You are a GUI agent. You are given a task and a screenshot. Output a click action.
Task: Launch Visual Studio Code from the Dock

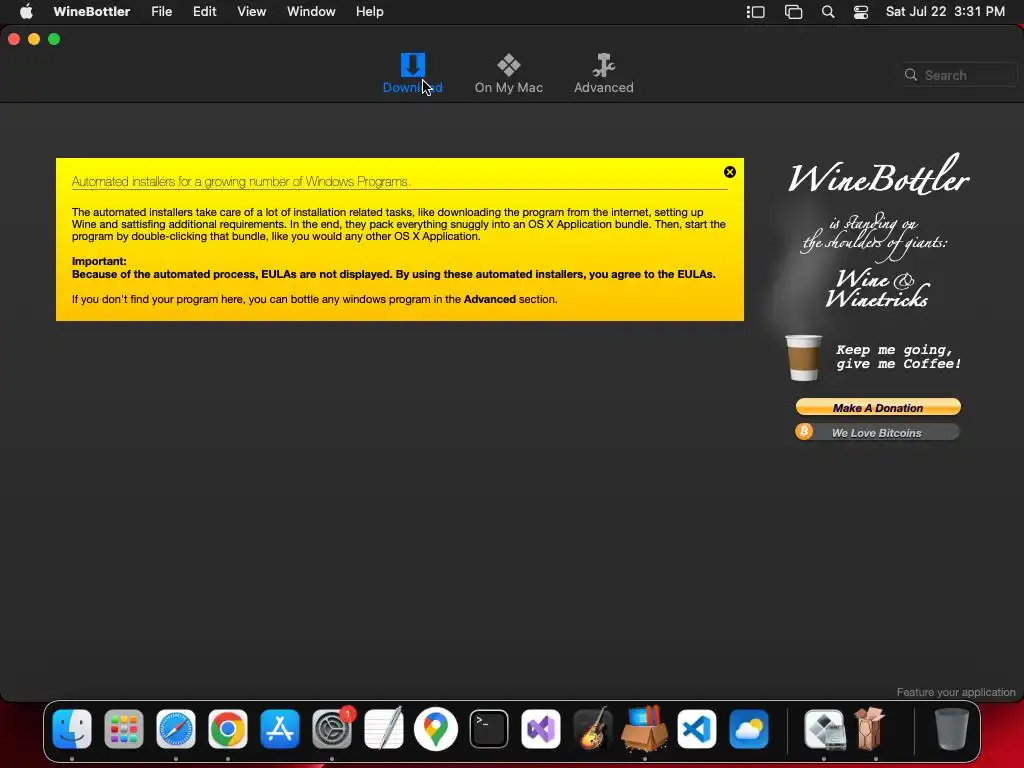697,729
